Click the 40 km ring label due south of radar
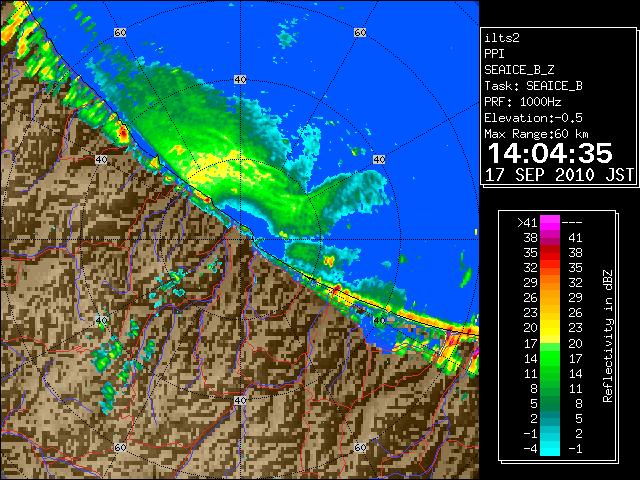 (240, 400)
